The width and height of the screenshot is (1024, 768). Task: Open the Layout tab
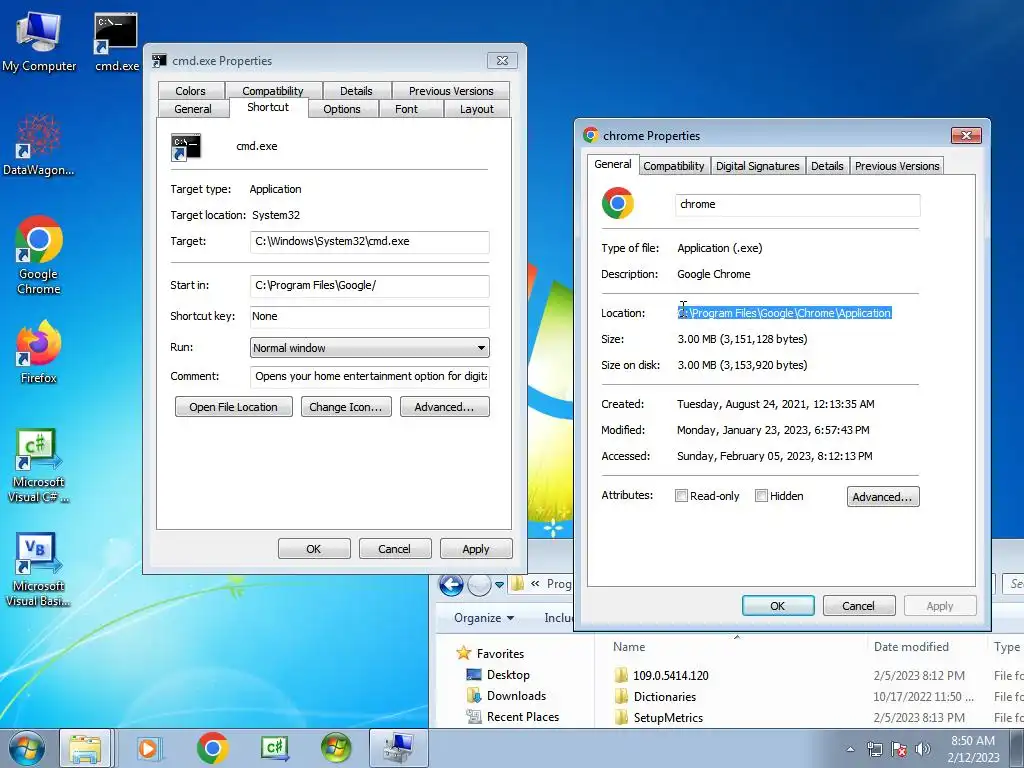pos(477,109)
